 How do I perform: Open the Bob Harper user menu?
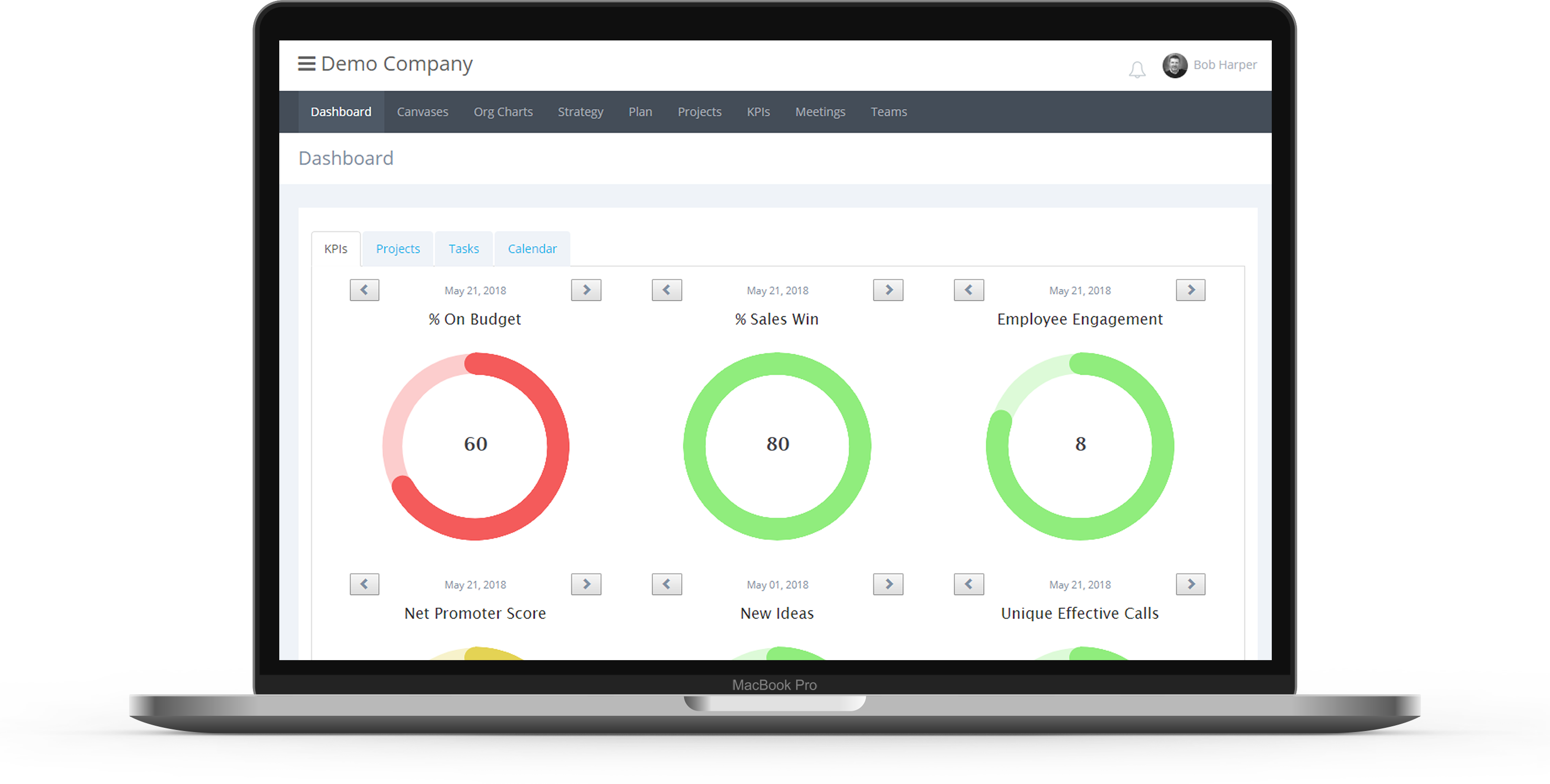coord(1225,65)
